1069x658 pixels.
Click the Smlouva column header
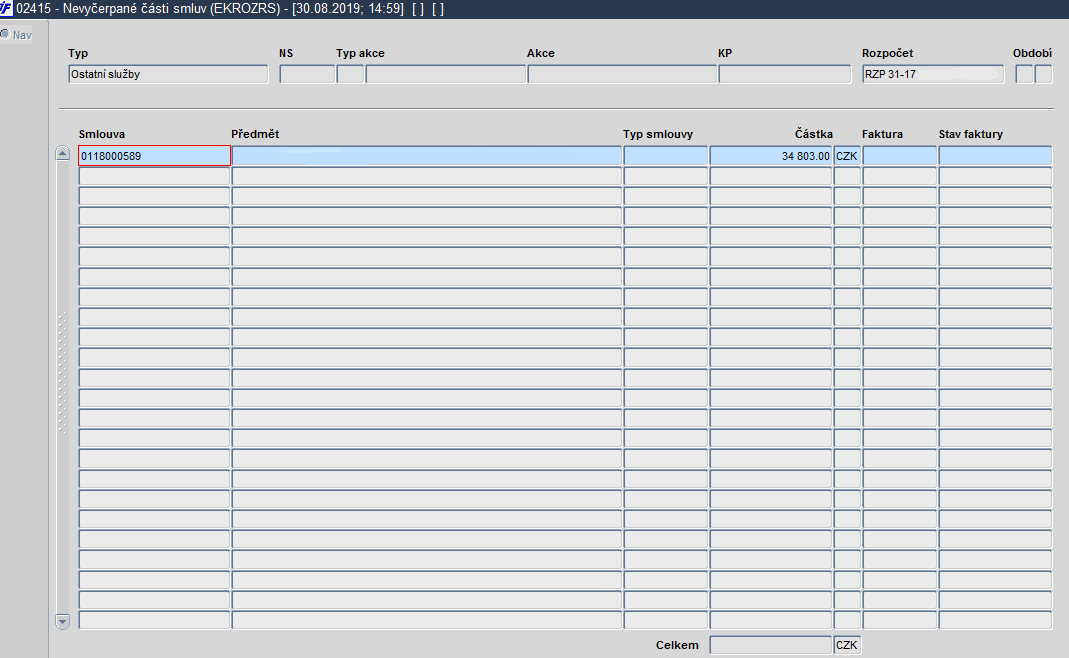(x=102, y=134)
